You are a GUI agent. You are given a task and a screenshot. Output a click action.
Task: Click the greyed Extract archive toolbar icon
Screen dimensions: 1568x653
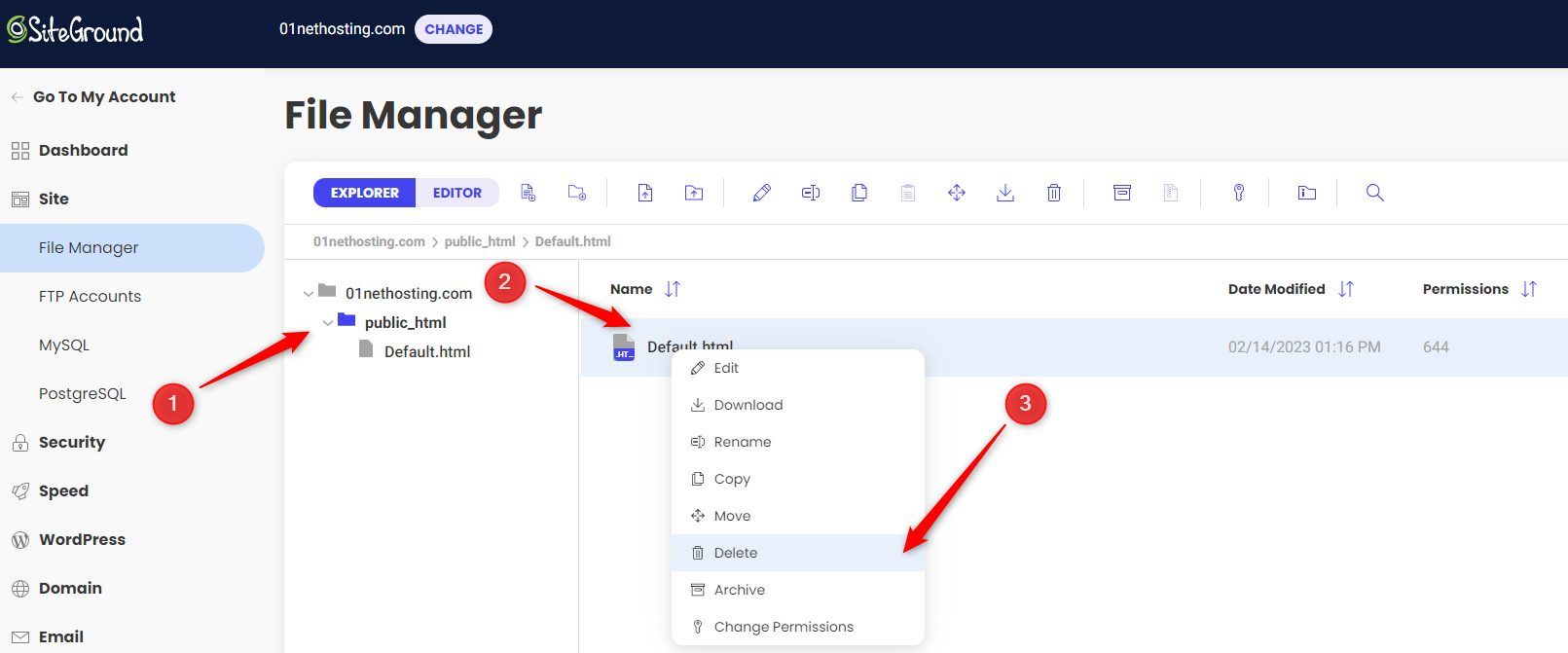pyautogui.click(x=1171, y=193)
